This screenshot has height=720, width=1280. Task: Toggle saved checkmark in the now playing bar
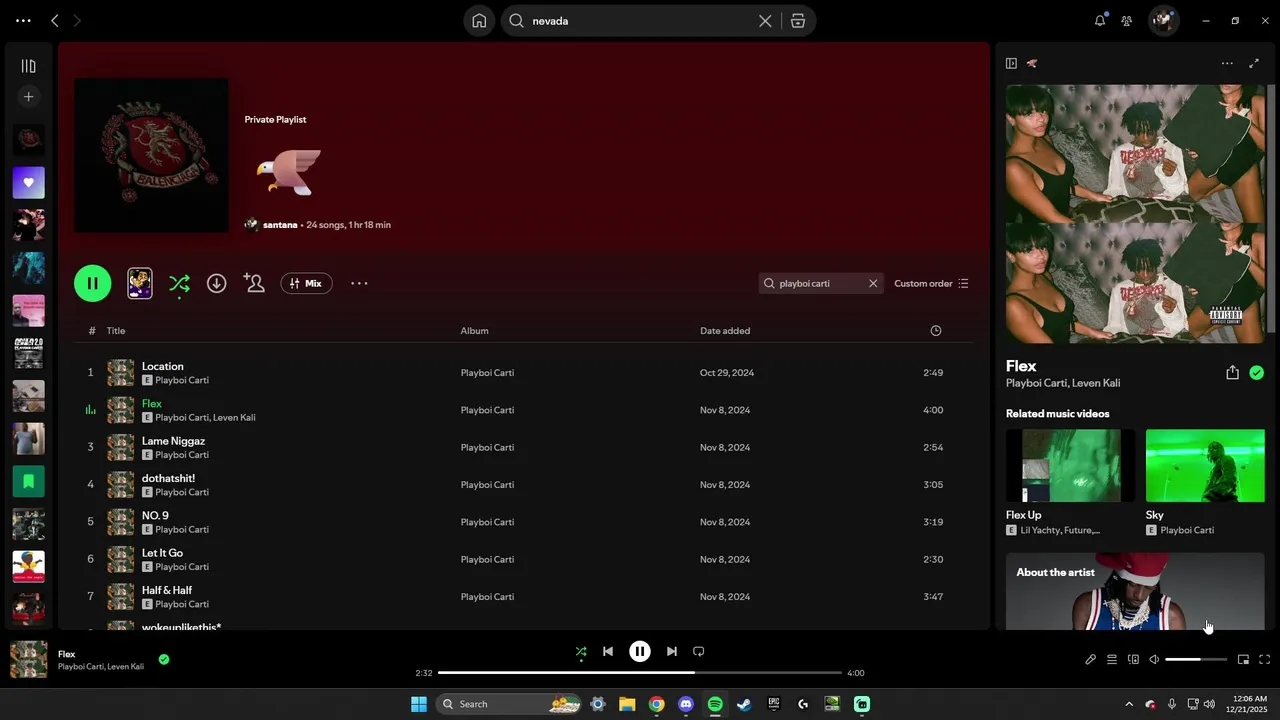pyautogui.click(x=164, y=659)
